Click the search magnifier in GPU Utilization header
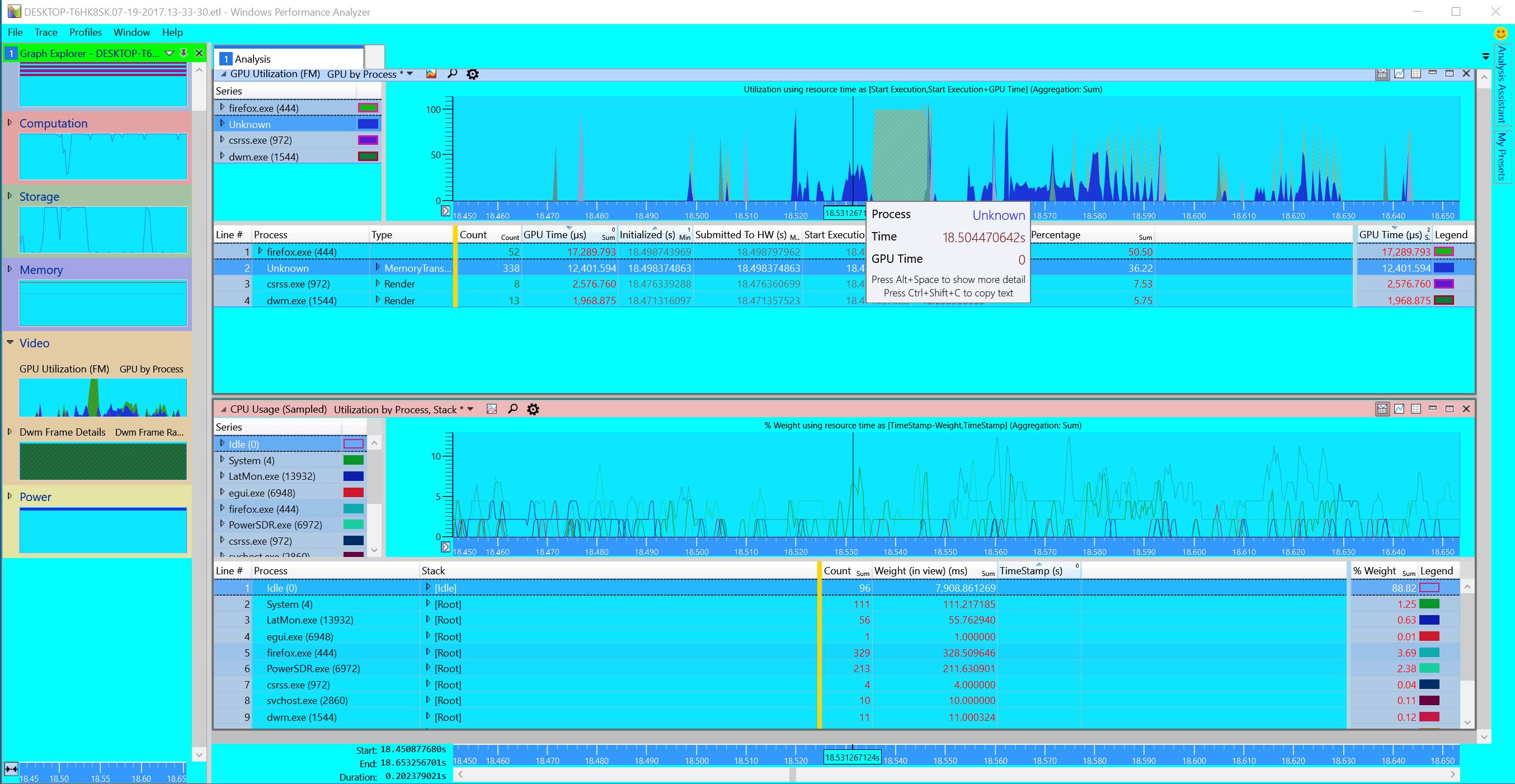This screenshot has width=1515, height=784. point(452,74)
